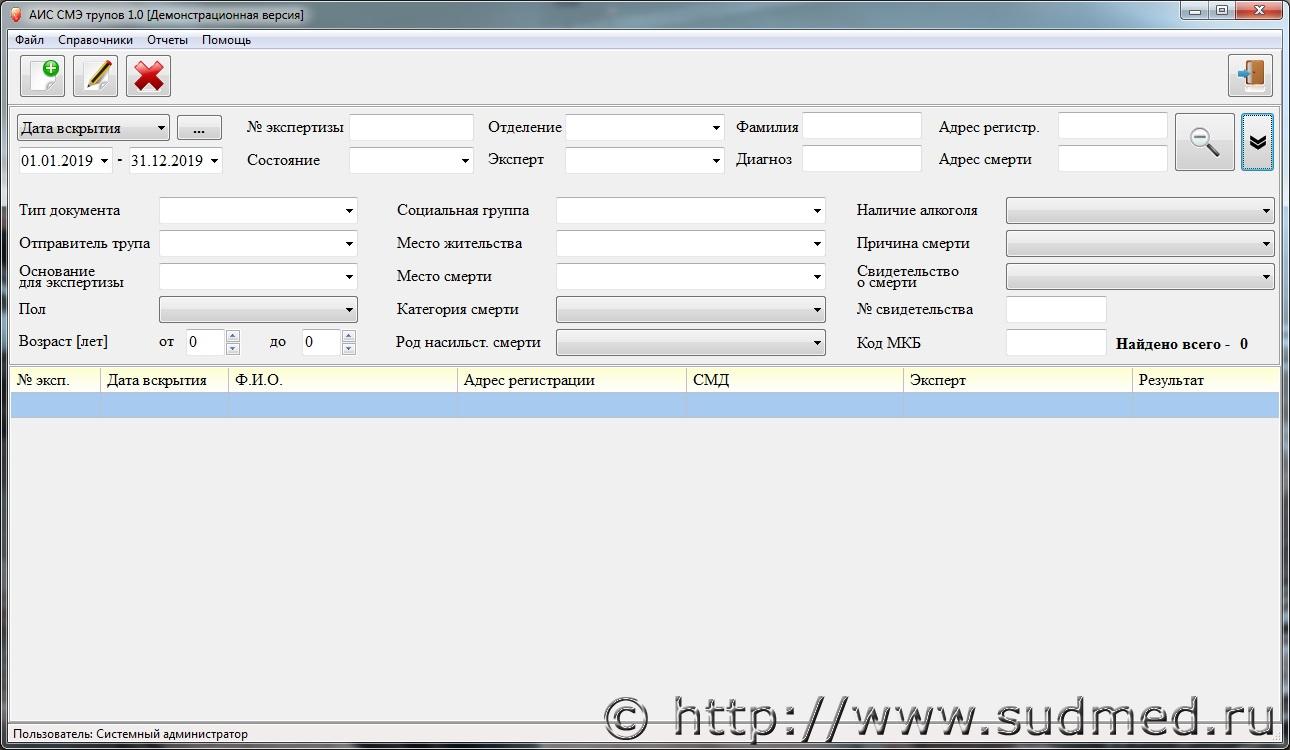
Task: Click the red X delete record icon
Action: pos(148,76)
